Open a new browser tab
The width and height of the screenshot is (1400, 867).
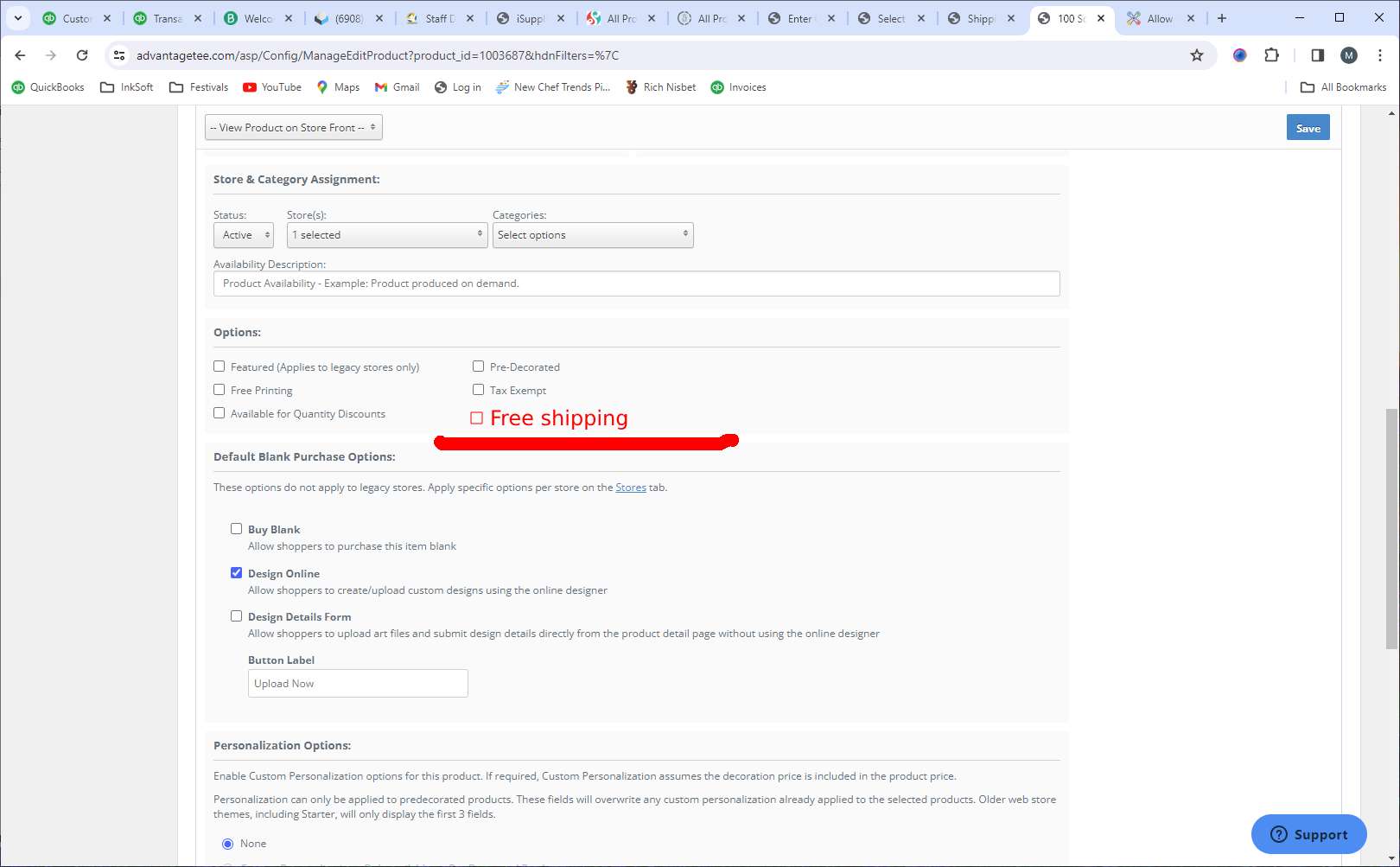[1222, 18]
